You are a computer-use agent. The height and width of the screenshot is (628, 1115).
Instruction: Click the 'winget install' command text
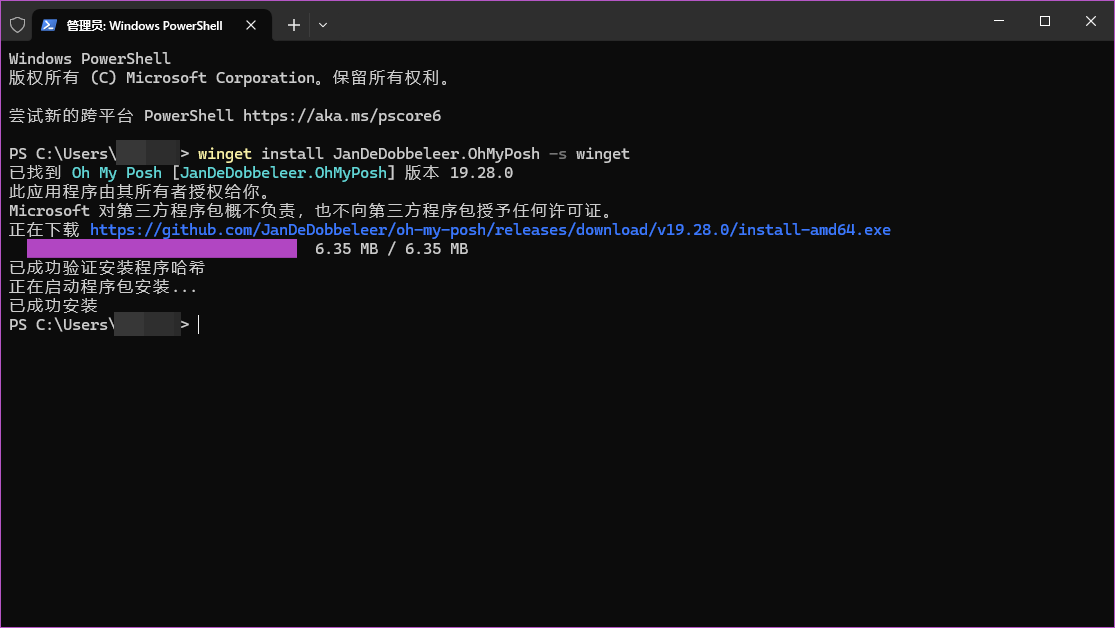[x=260, y=154]
